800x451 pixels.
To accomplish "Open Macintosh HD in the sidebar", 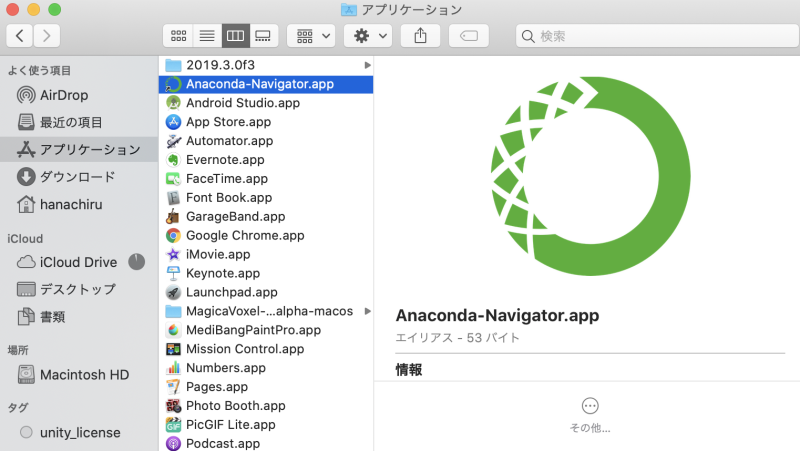I will coord(79,374).
